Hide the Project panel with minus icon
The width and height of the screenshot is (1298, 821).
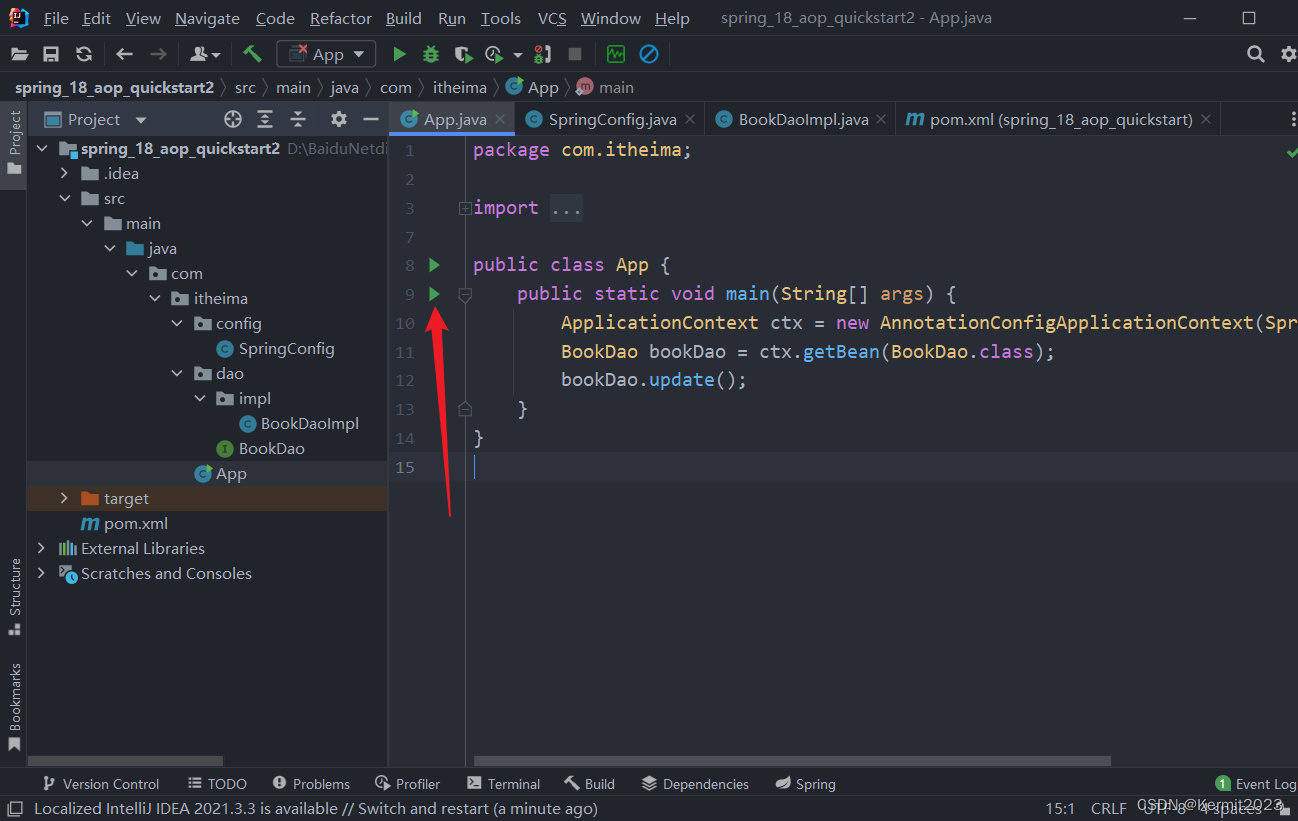pyautogui.click(x=371, y=119)
